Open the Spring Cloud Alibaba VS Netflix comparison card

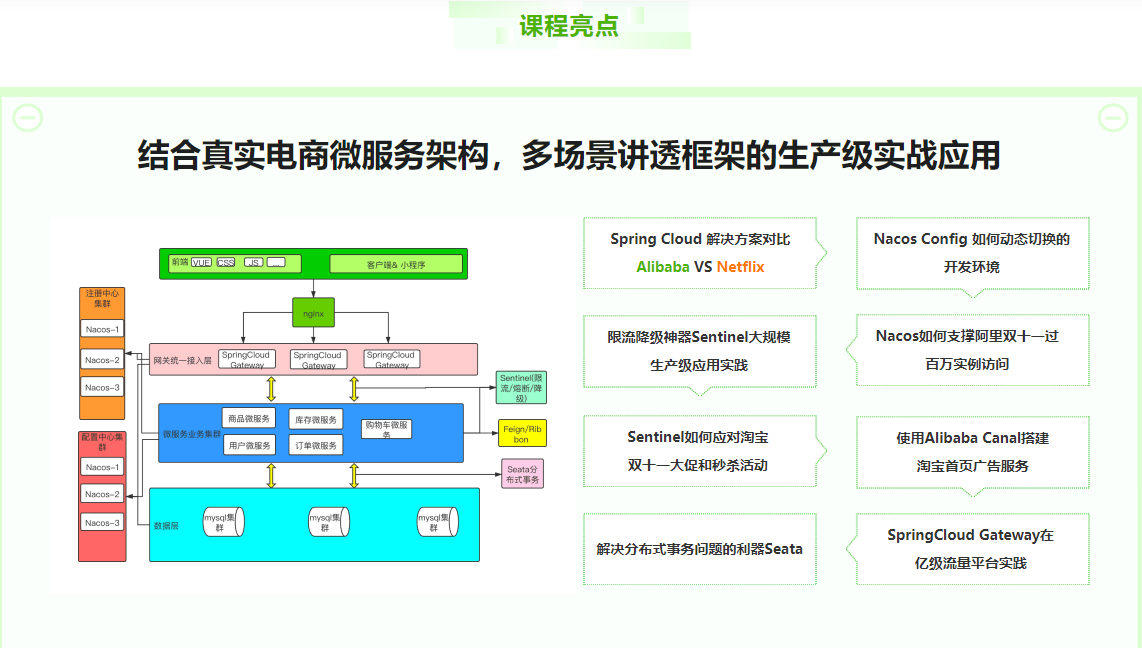point(700,252)
